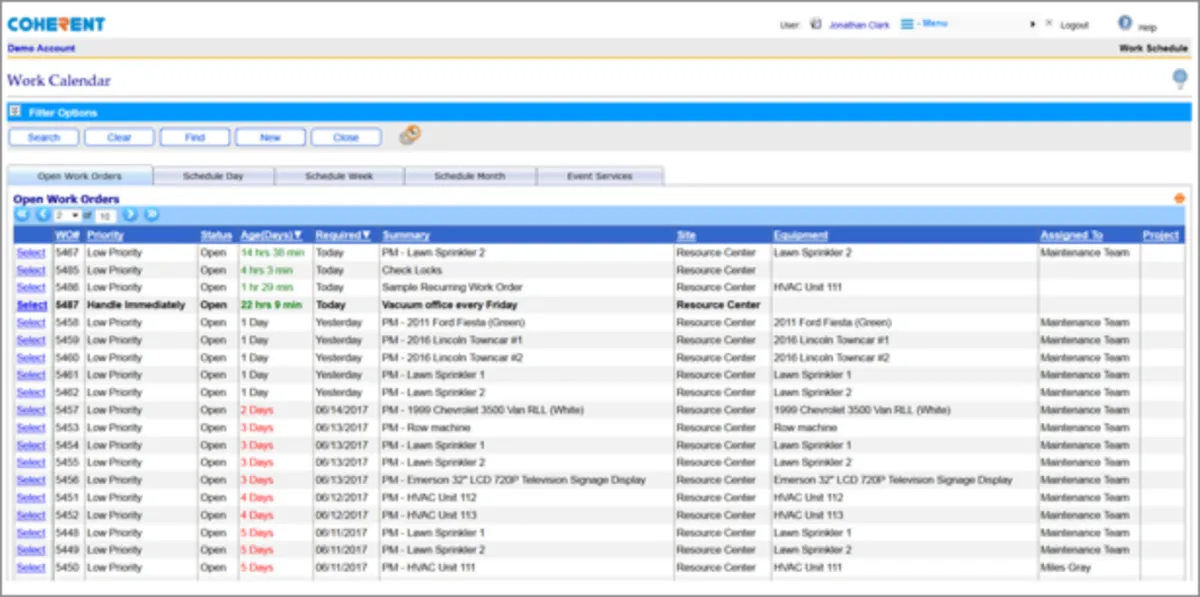
Task: Open the Event Services tab
Action: [x=600, y=176]
